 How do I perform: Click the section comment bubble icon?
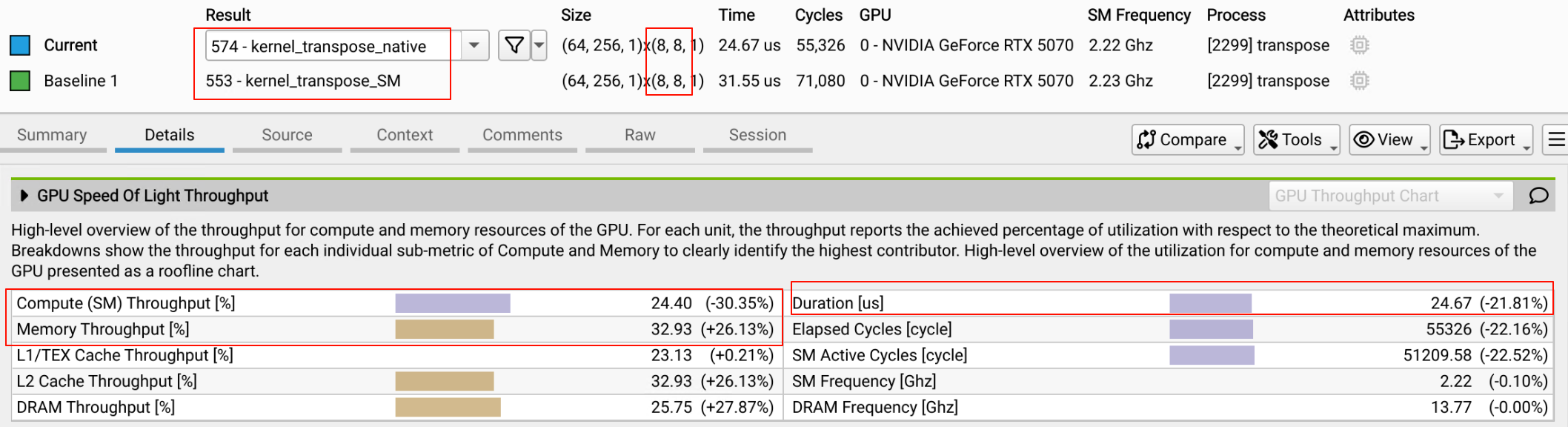[1538, 196]
